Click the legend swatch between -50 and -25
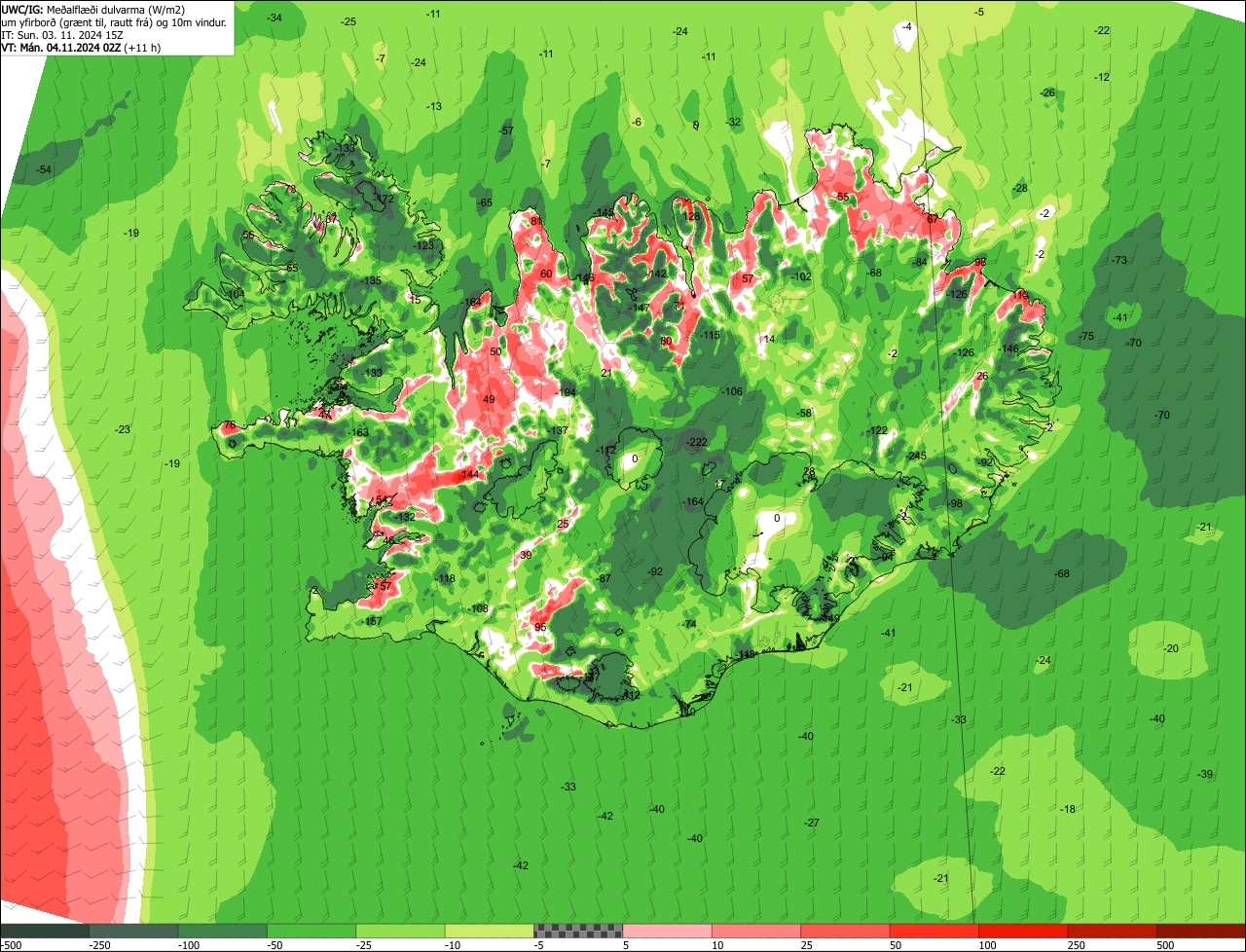This screenshot has height=952, width=1246. click(x=311, y=931)
